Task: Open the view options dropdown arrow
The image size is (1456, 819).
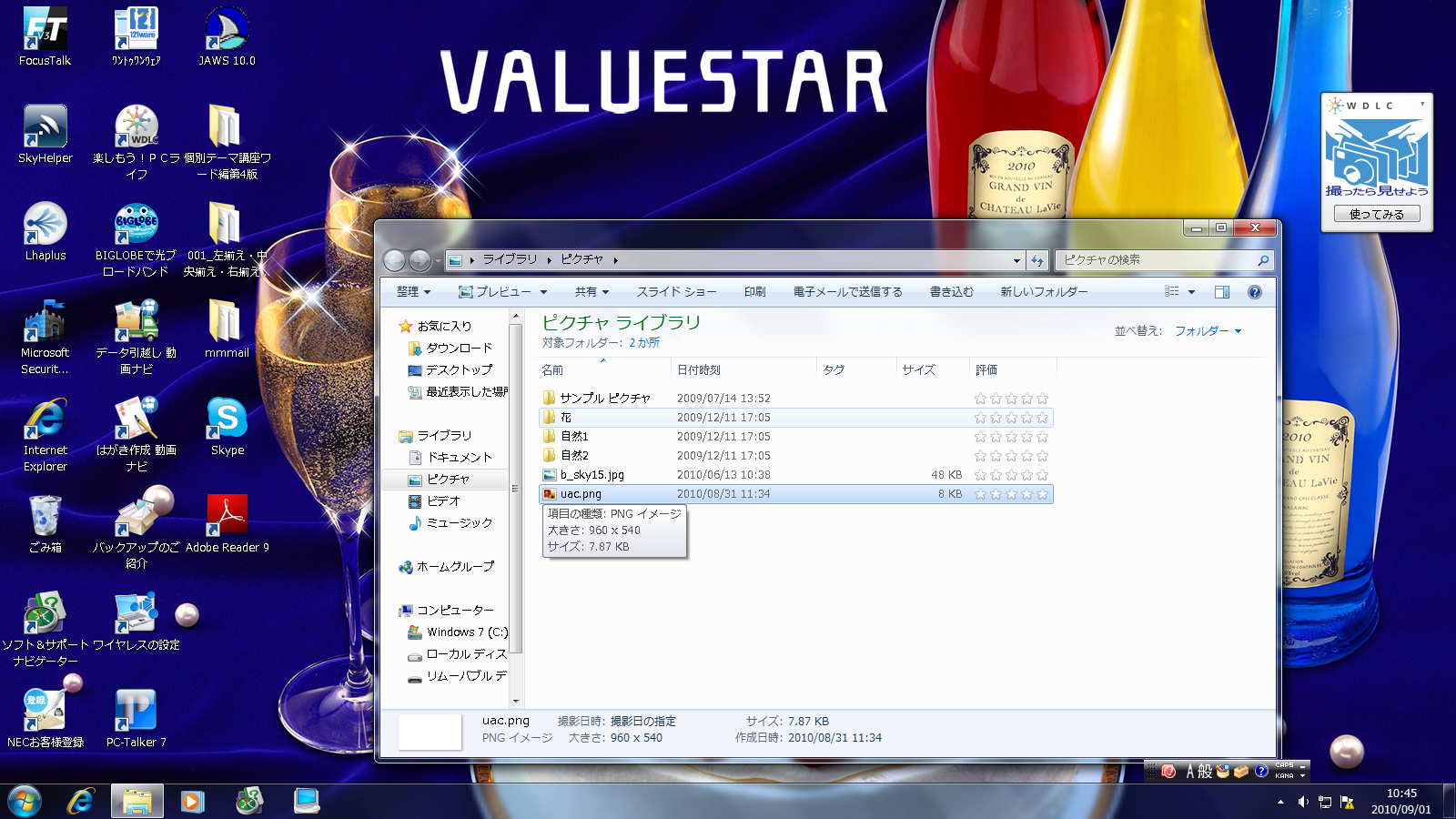Action: click(1191, 292)
